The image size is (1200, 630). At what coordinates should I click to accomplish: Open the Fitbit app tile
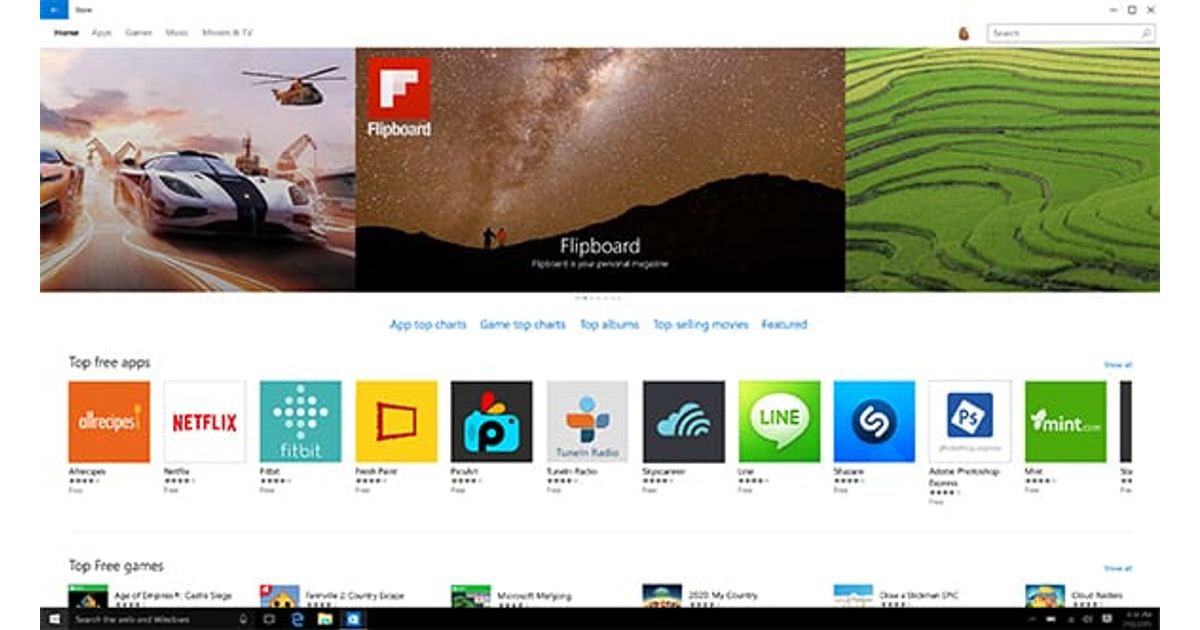point(300,421)
